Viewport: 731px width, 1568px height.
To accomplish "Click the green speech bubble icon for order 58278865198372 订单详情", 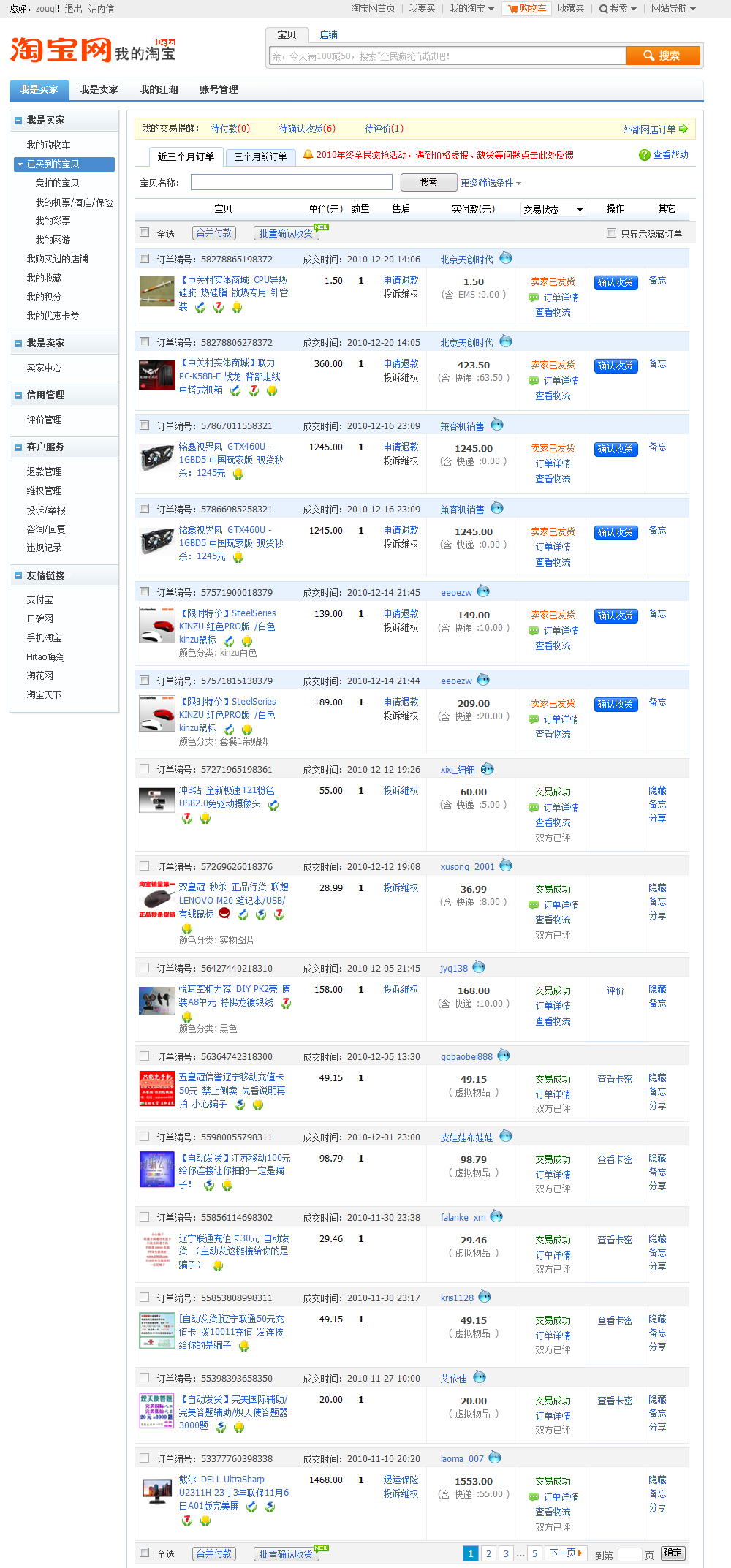I will pyautogui.click(x=534, y=298).
